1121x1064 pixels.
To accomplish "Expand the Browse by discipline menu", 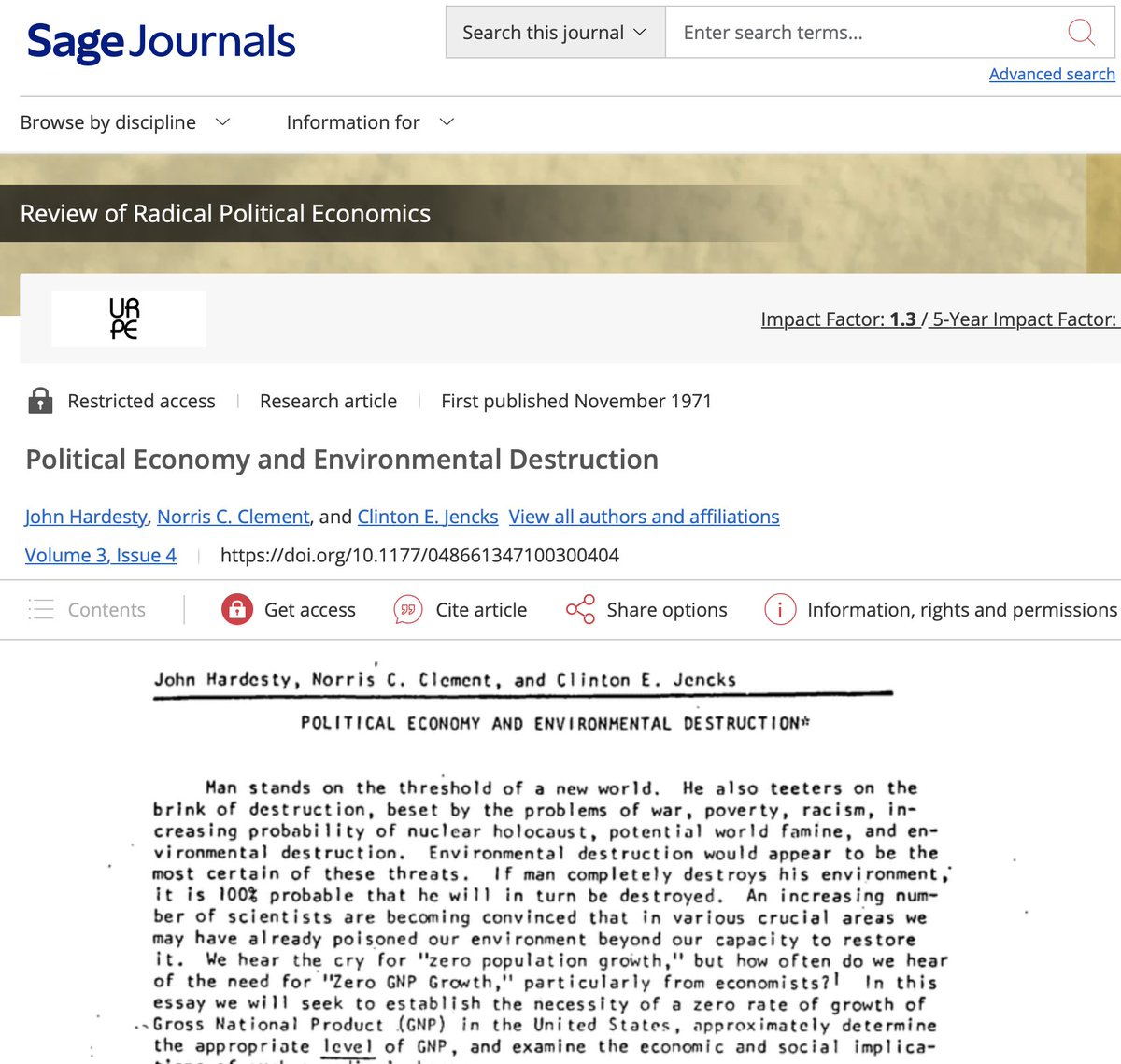I will point(125,122).
